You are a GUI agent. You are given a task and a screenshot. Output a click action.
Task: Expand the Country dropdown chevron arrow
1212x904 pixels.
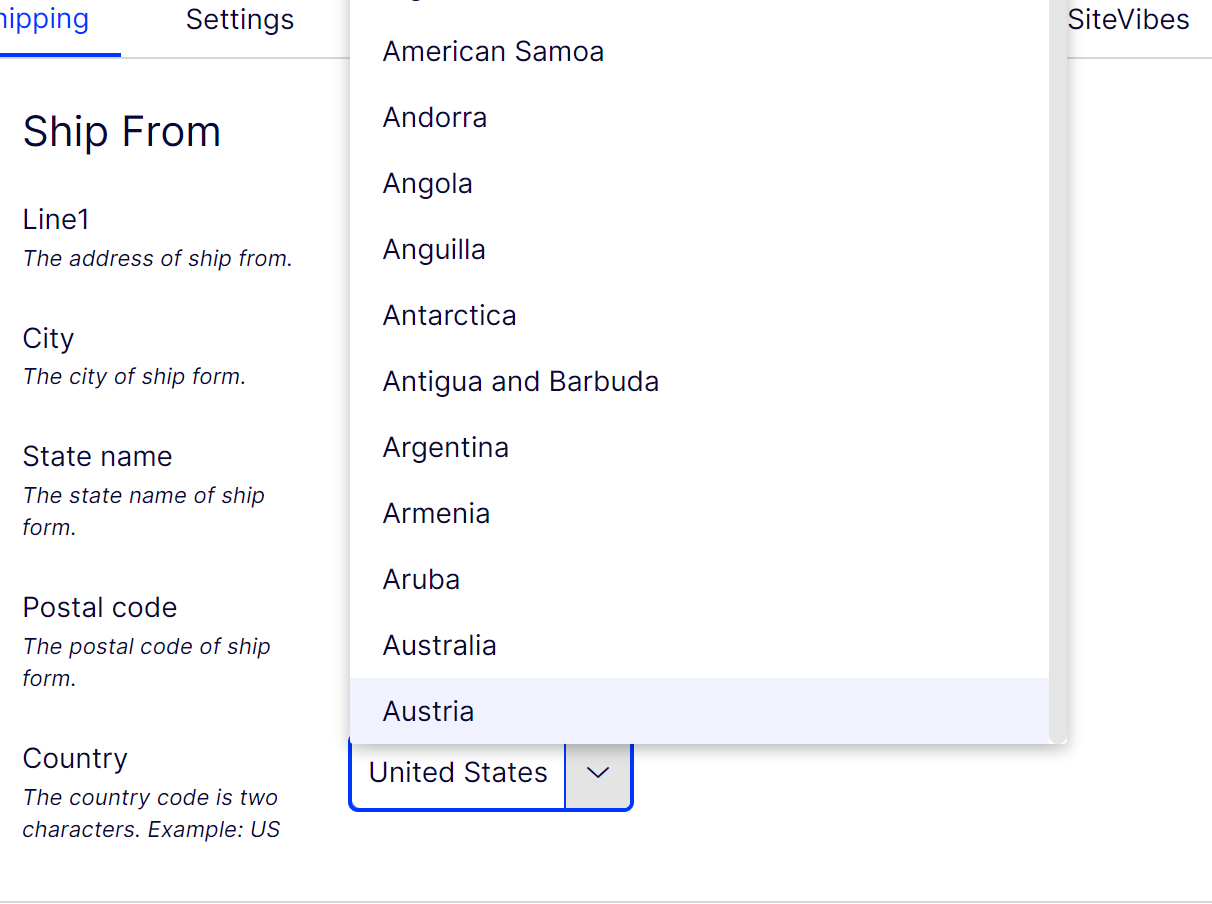pyautogui.click(x=598, y=773)
